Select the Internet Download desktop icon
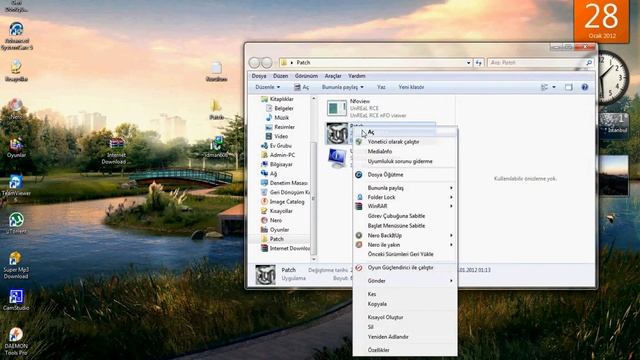Image resolution: width=640 pixels, height=360 pixels. [x=116, y=151]
